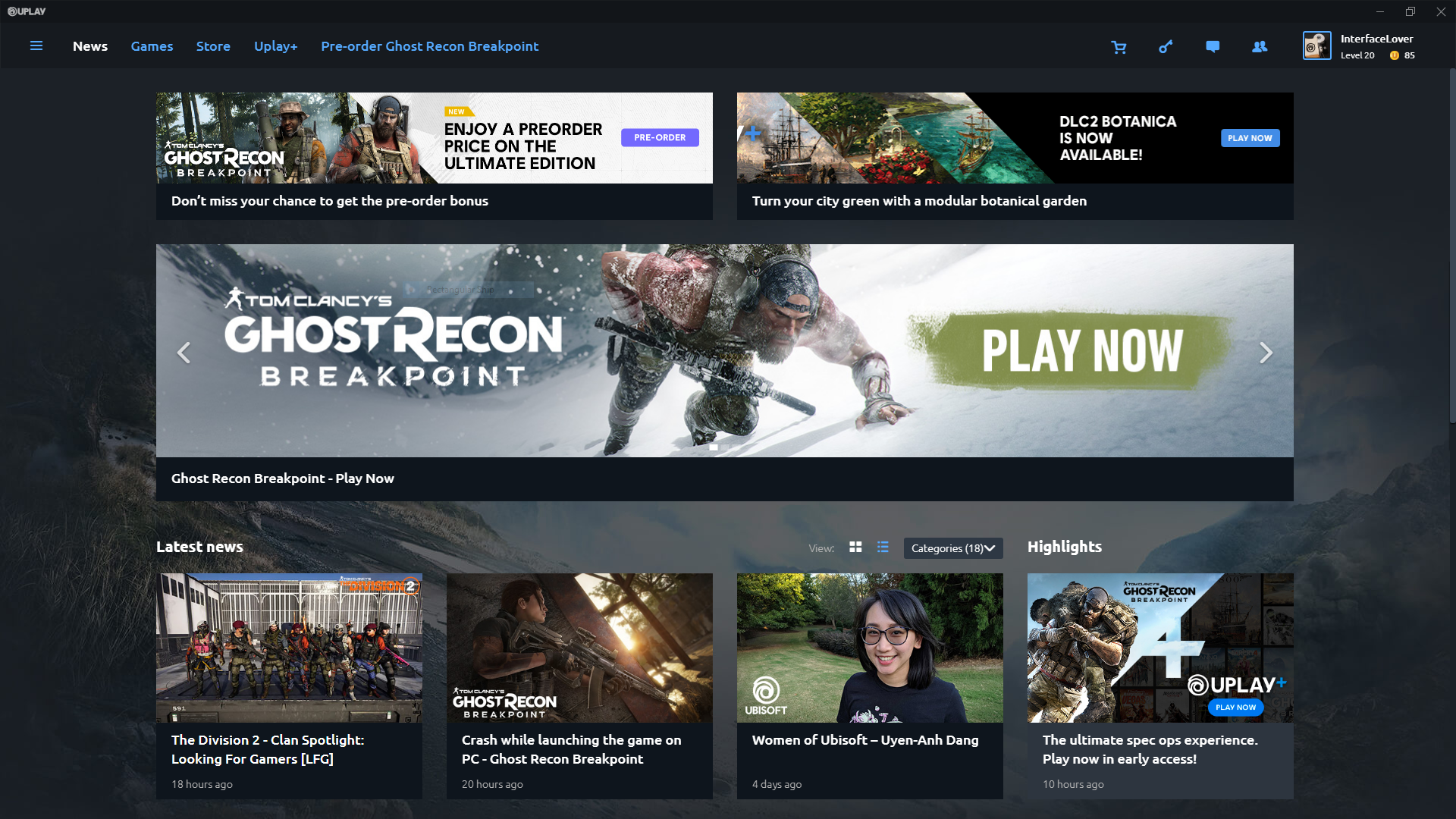Viewport: 1456px width, 819px height.
Task: Go to next carousel slide
Action: pos(1266,353)
